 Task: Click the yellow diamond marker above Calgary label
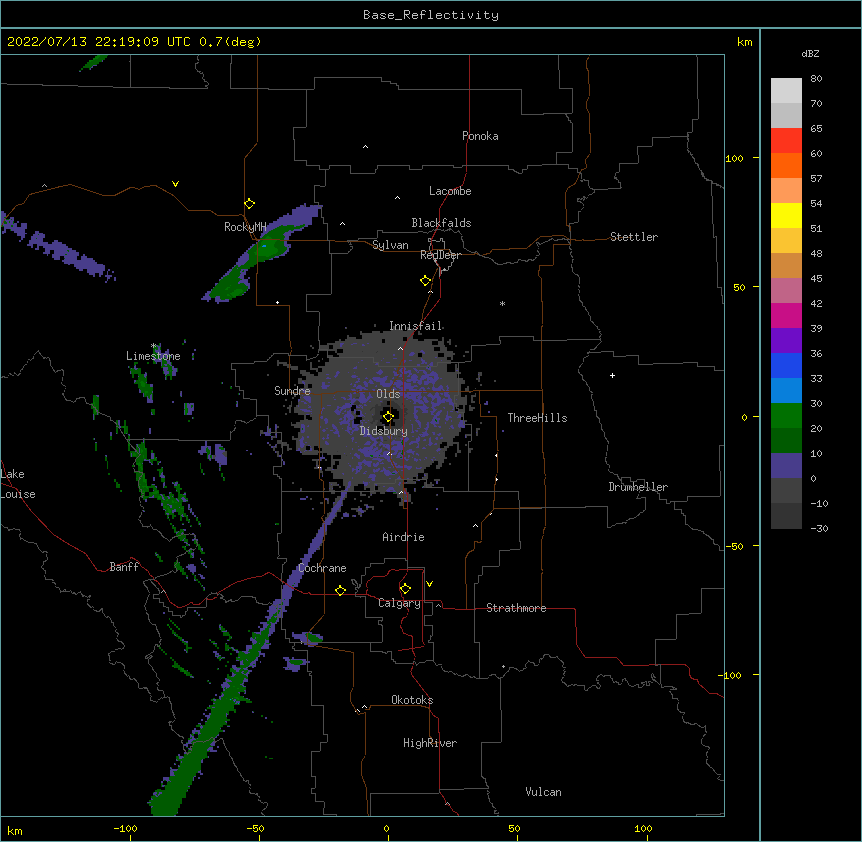(x=405, y=589)
